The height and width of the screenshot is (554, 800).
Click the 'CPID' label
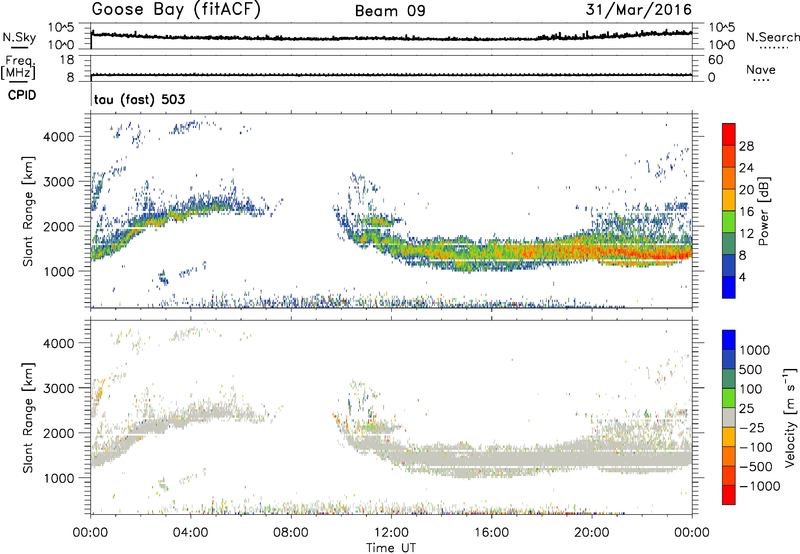[x=22, y=95]
